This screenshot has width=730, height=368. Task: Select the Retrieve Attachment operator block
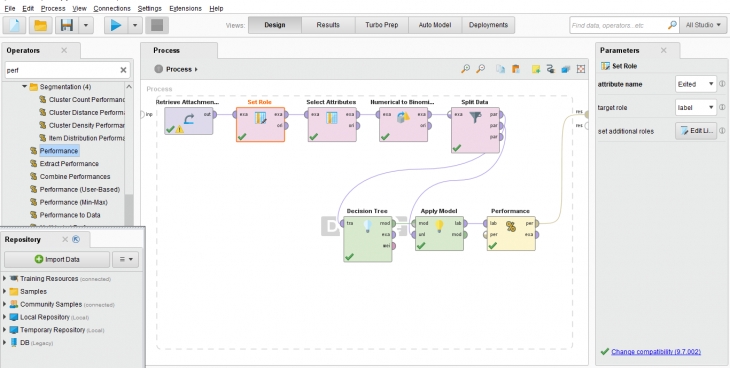point(189,121)
